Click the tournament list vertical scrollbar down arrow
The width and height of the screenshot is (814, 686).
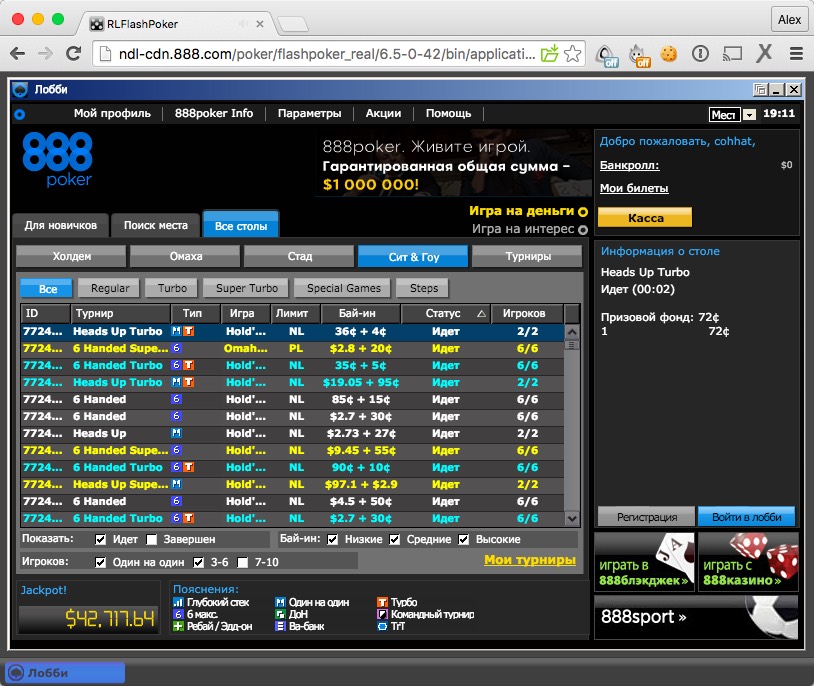click(572, 518)
